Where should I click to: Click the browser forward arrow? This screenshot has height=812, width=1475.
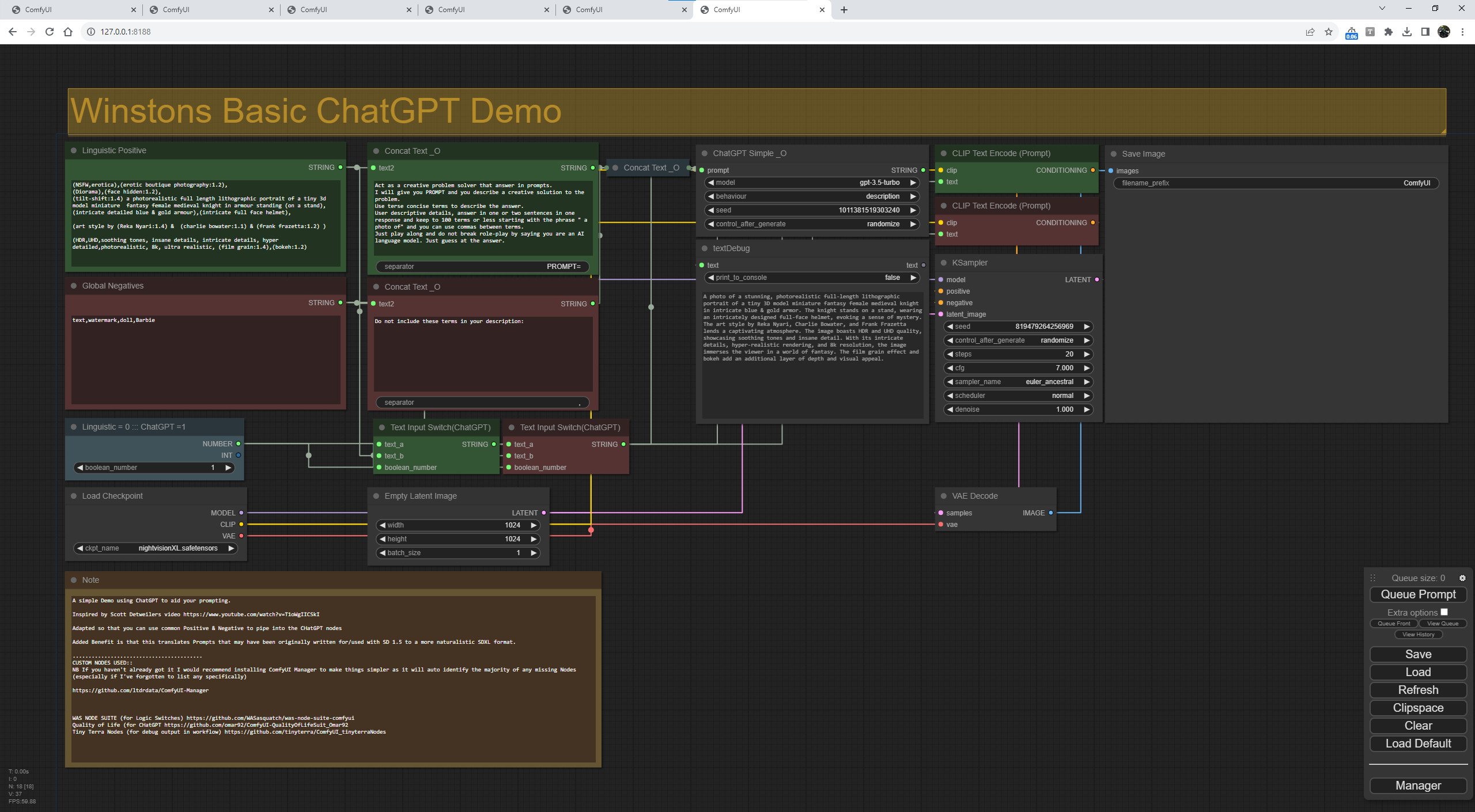tap(31, 32)
